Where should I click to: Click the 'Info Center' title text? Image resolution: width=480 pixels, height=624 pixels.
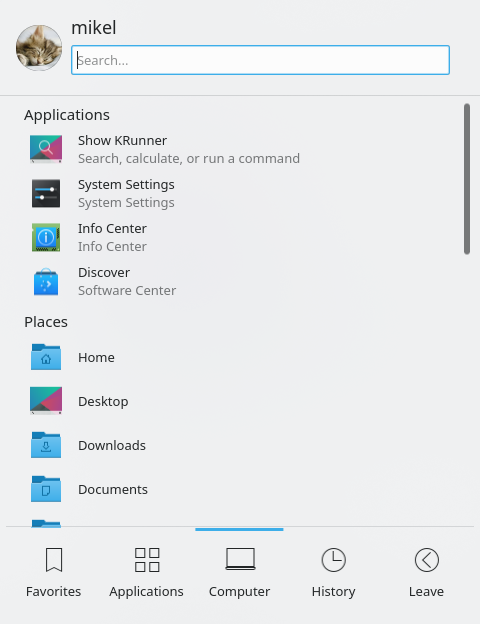coord(112,228)
